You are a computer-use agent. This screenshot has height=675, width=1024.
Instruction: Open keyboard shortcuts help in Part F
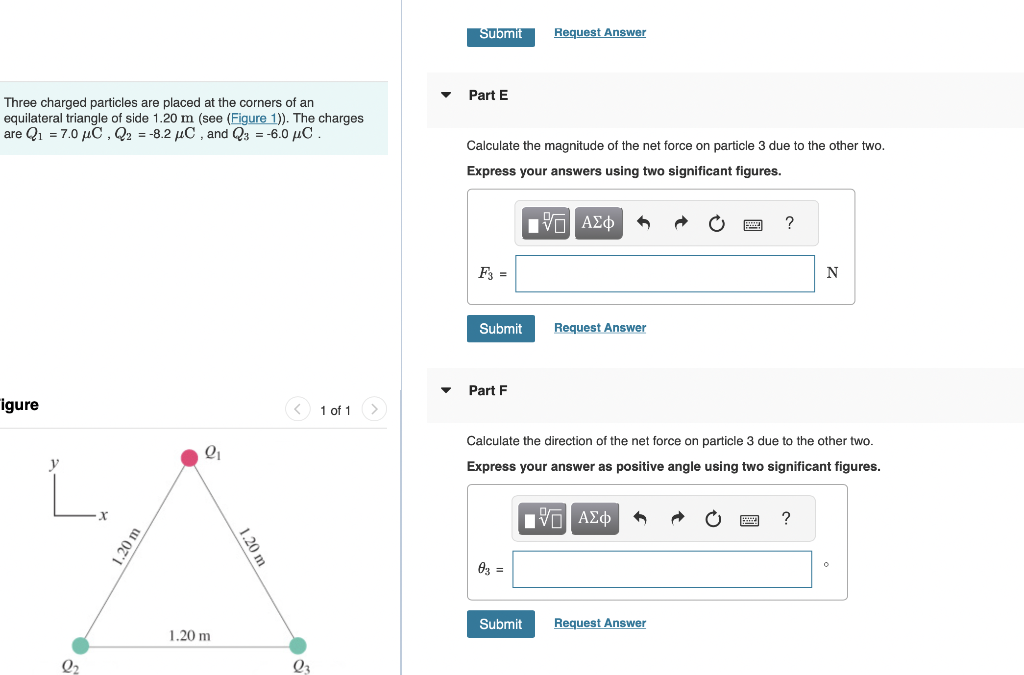(x=749, y=518)
